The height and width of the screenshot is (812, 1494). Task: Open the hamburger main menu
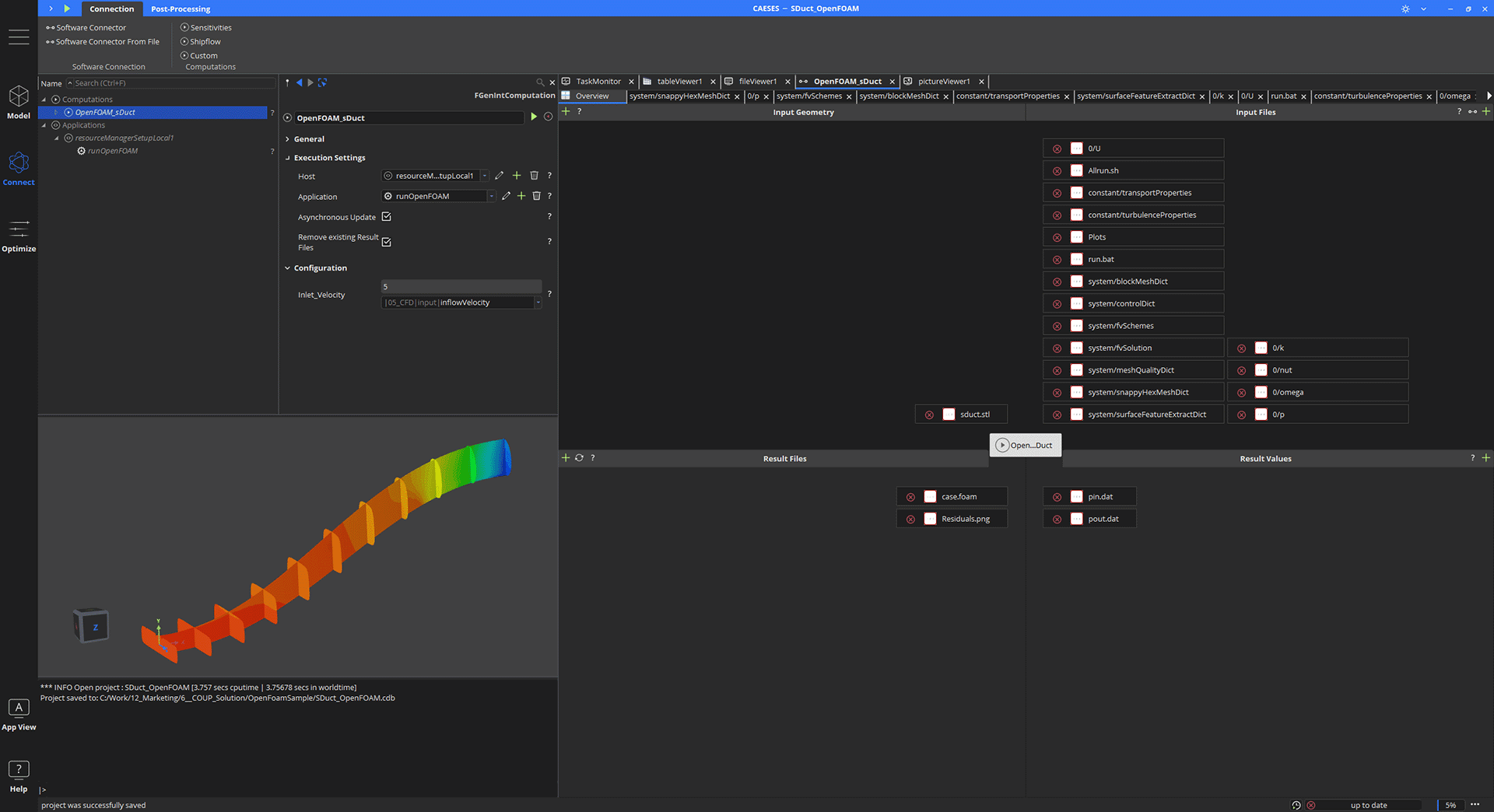click(19, 37)
